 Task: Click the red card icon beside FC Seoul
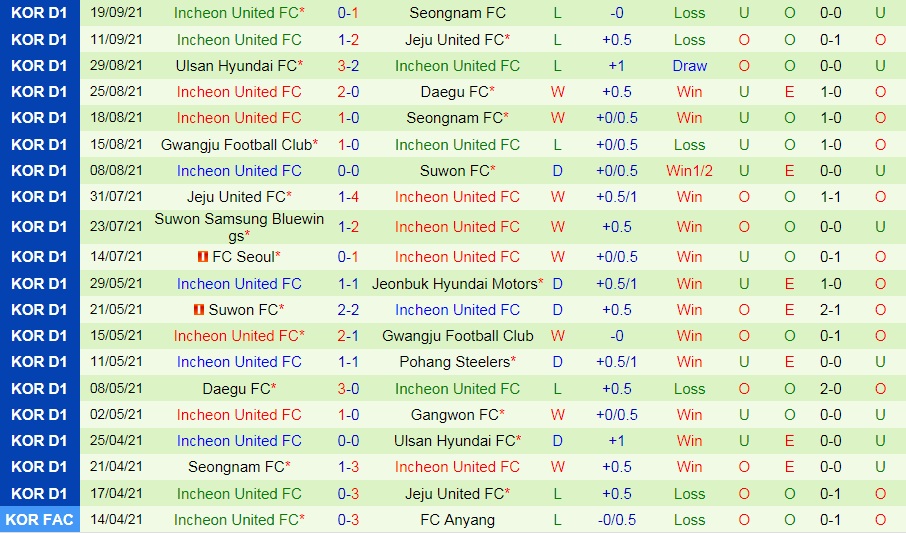point(203,257)
